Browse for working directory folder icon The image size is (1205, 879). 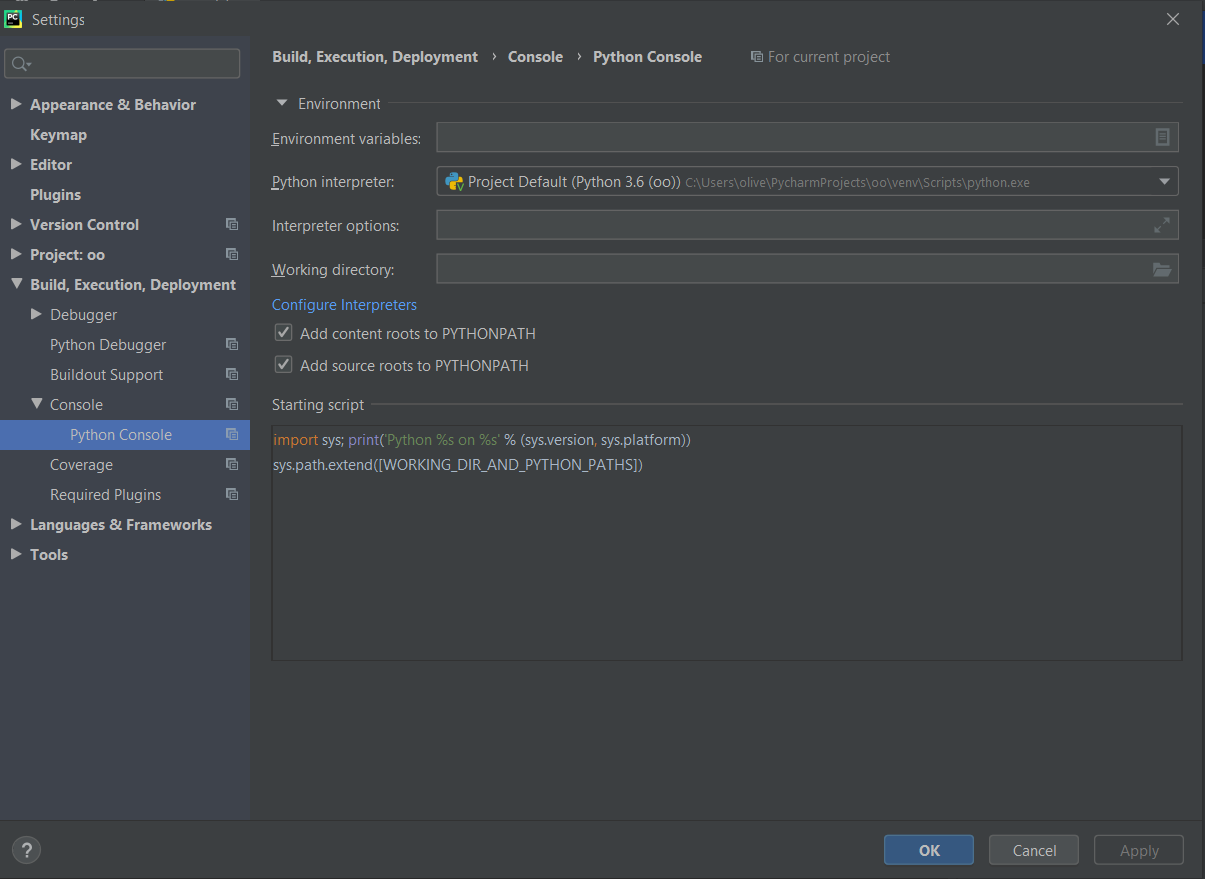point(1162,269)
